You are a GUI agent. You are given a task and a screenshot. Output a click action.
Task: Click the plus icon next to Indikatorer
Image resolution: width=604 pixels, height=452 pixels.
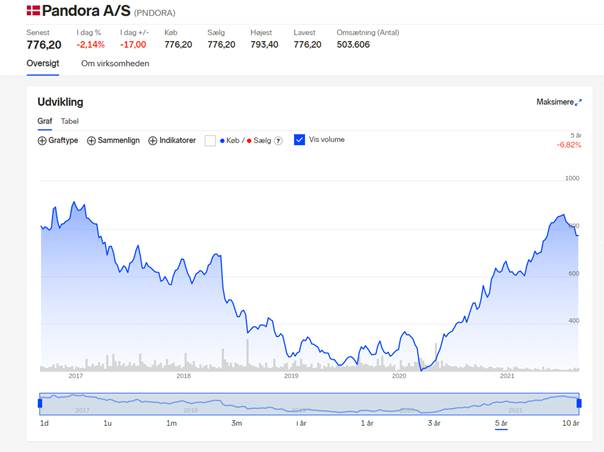coord(153,141)
